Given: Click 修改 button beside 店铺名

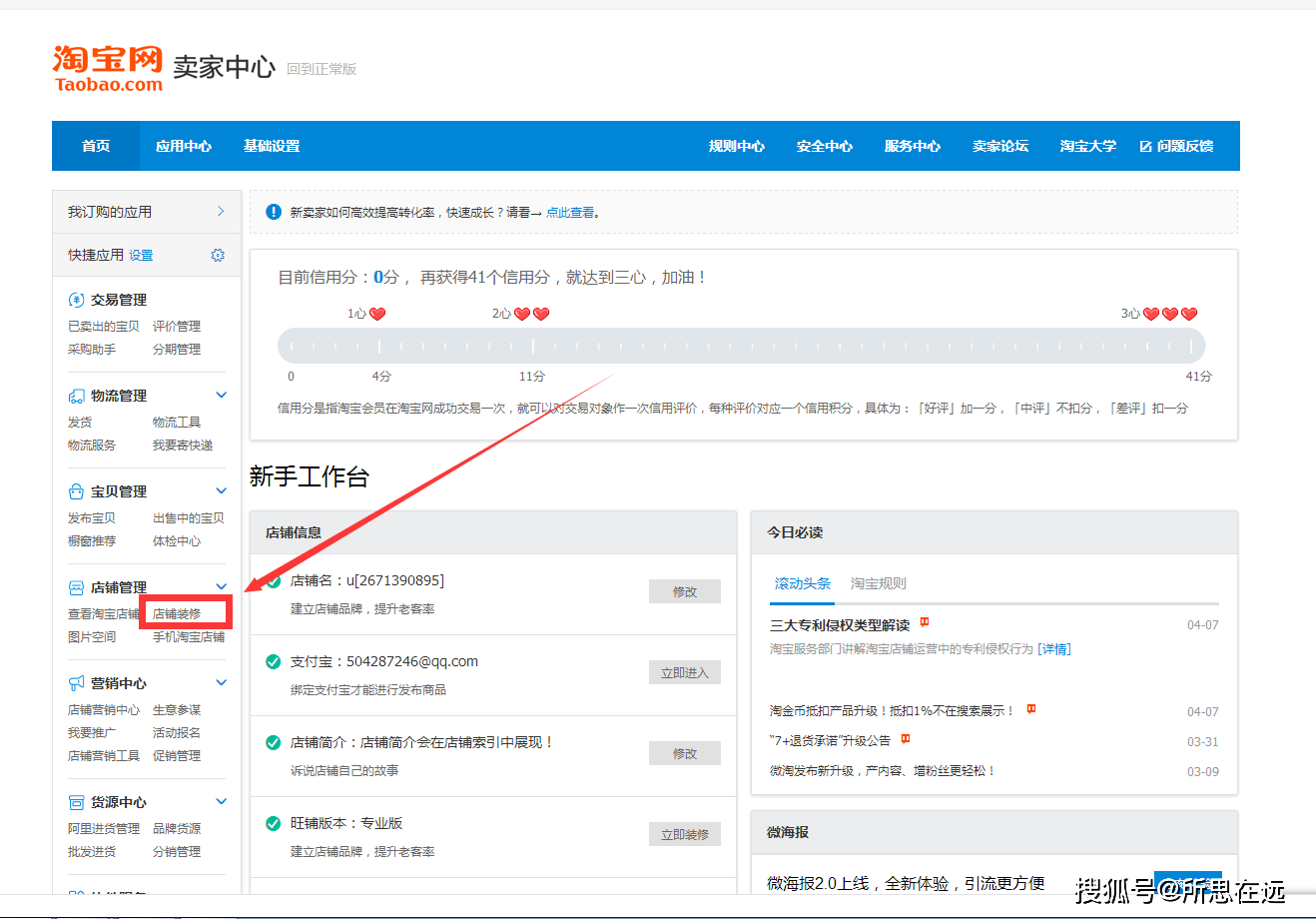Looking at the screenshot, I should coord(685,591).
